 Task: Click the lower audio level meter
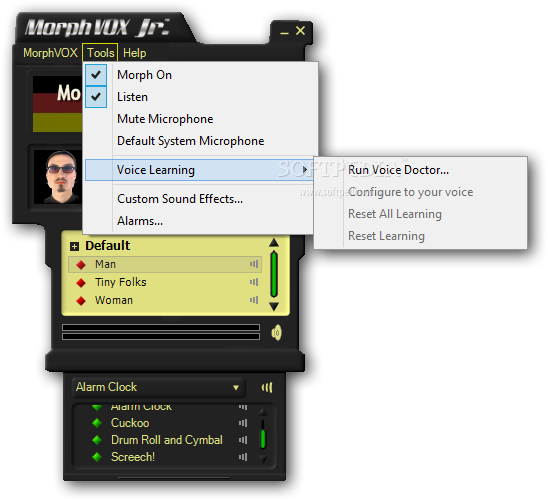coord(161,336)
